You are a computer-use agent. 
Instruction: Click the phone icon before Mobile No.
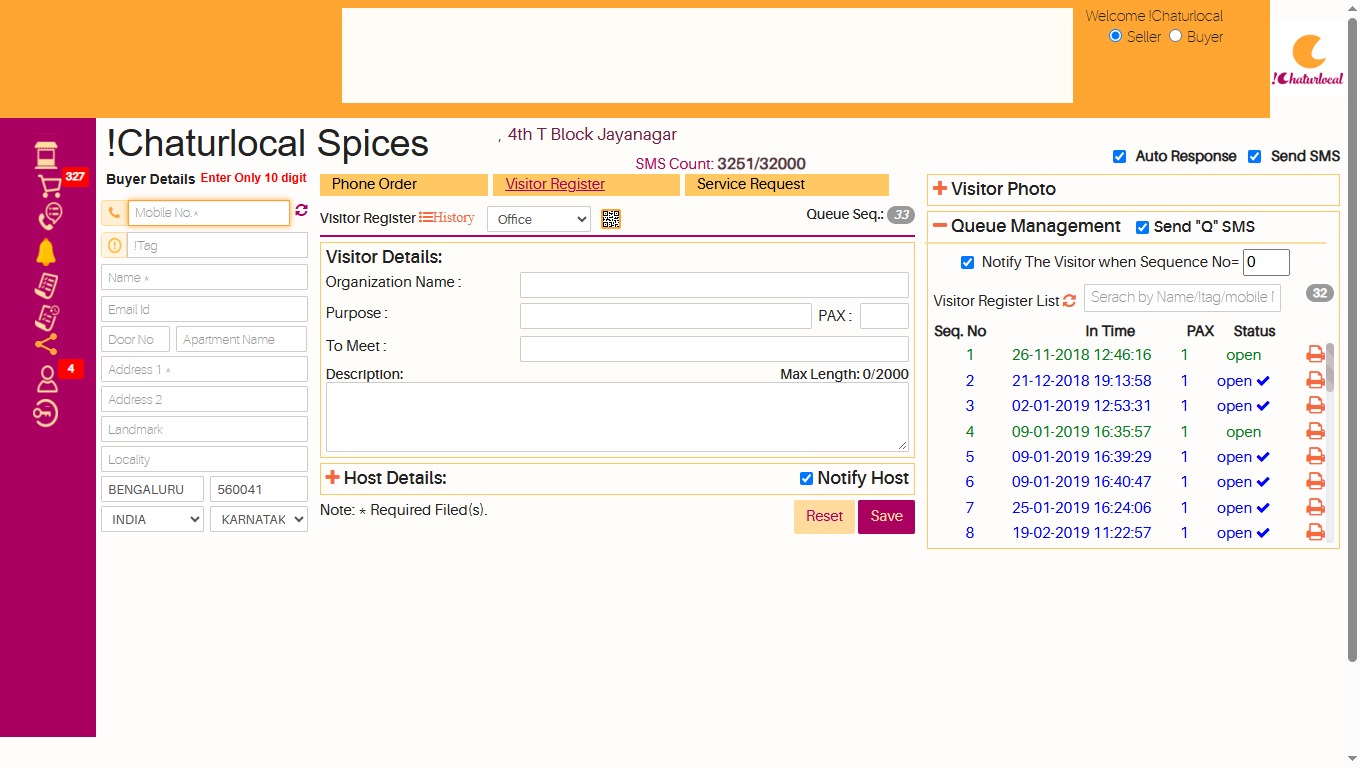114,213
